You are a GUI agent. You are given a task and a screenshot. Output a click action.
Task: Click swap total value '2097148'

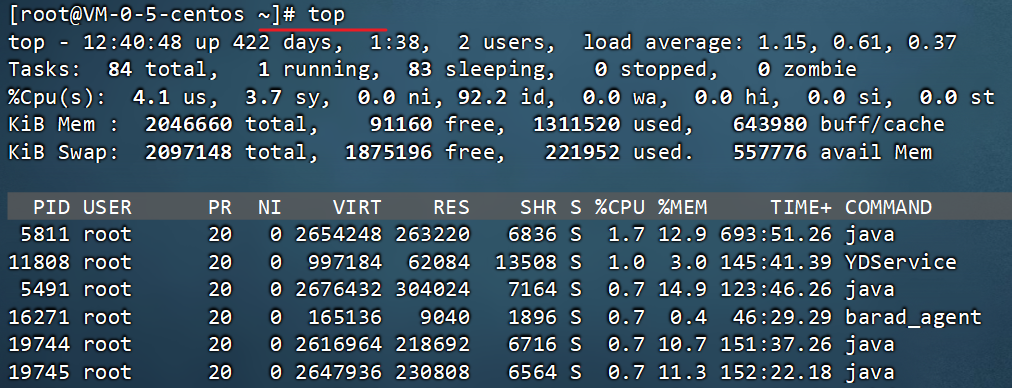(x=188, y=152)
